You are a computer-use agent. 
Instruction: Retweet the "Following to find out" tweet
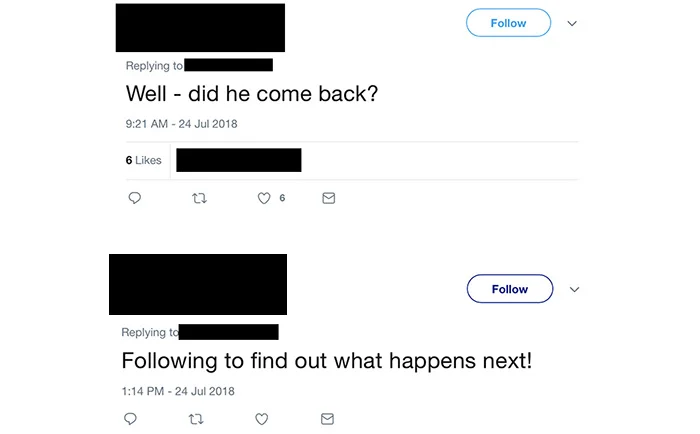click(x=196, y=419)
